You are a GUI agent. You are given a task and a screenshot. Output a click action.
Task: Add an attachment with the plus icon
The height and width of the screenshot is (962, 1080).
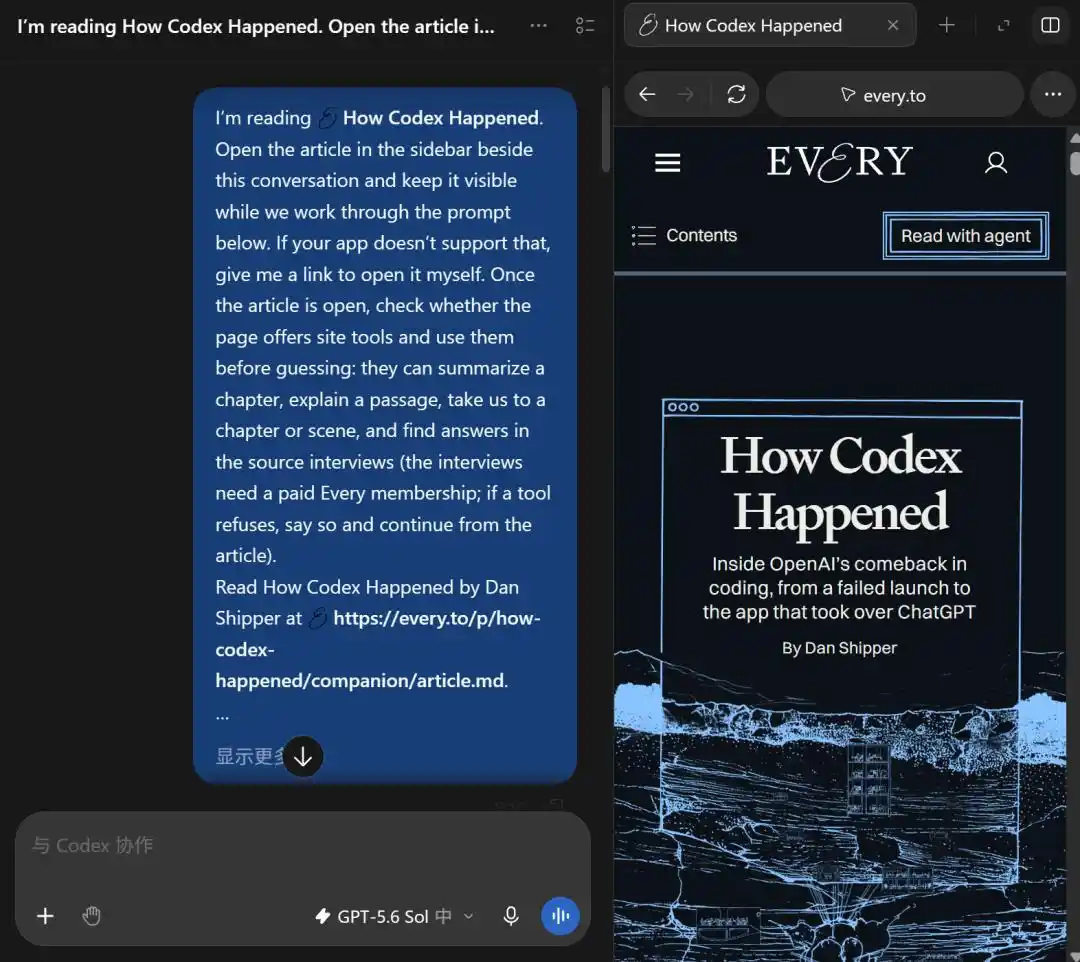[x=45, y=916]
